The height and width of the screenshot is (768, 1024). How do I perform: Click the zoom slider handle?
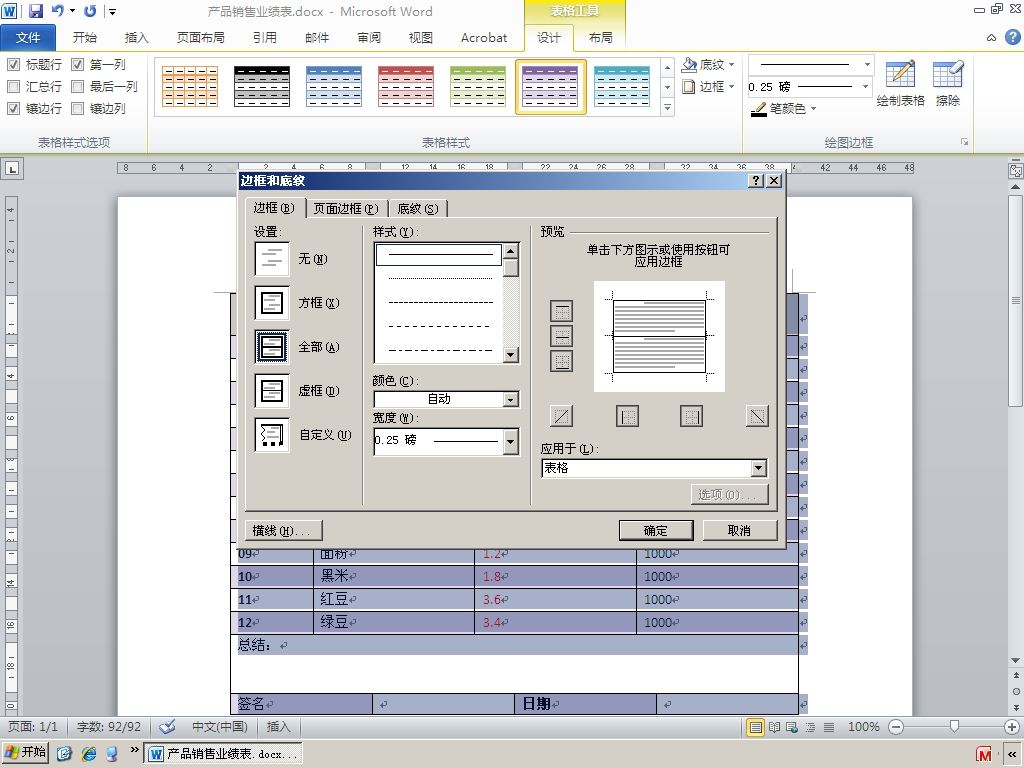coord(954,726)
